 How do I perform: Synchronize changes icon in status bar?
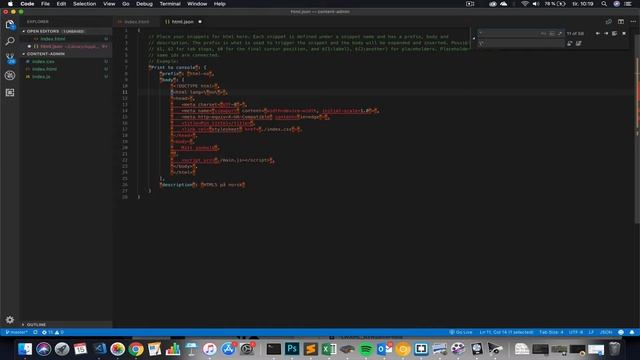point(36,332)
